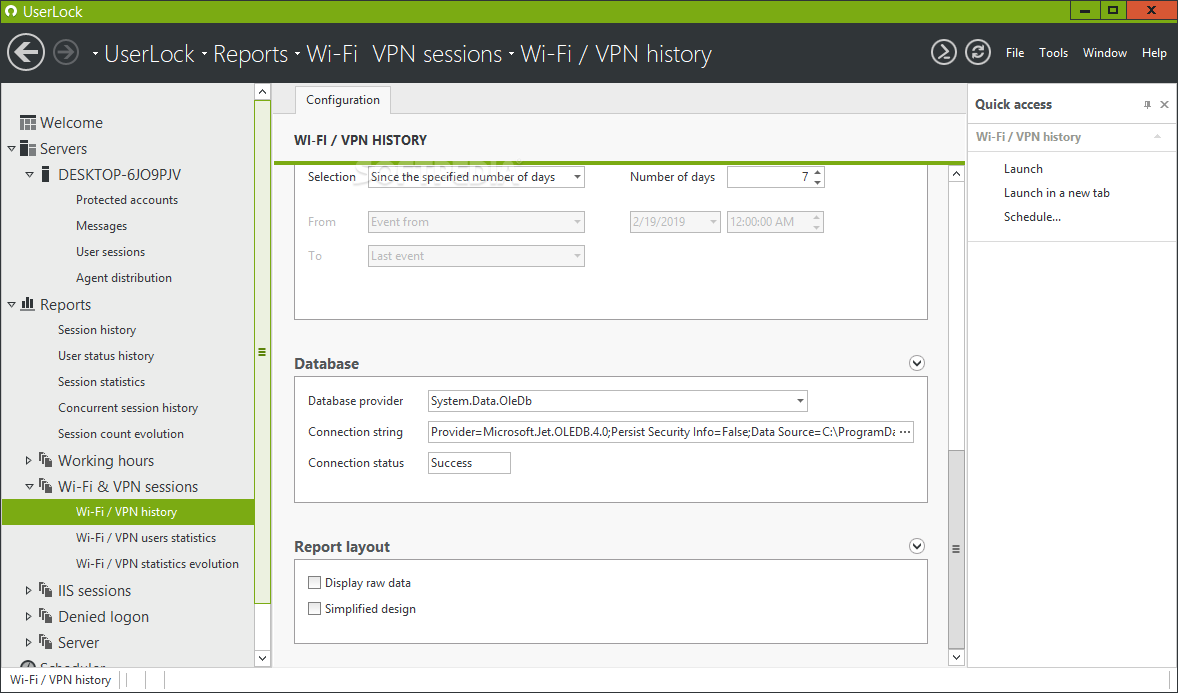Open Concurrent session history report
Viewport: 1178px width, 693px height.
tap(128, 407)
